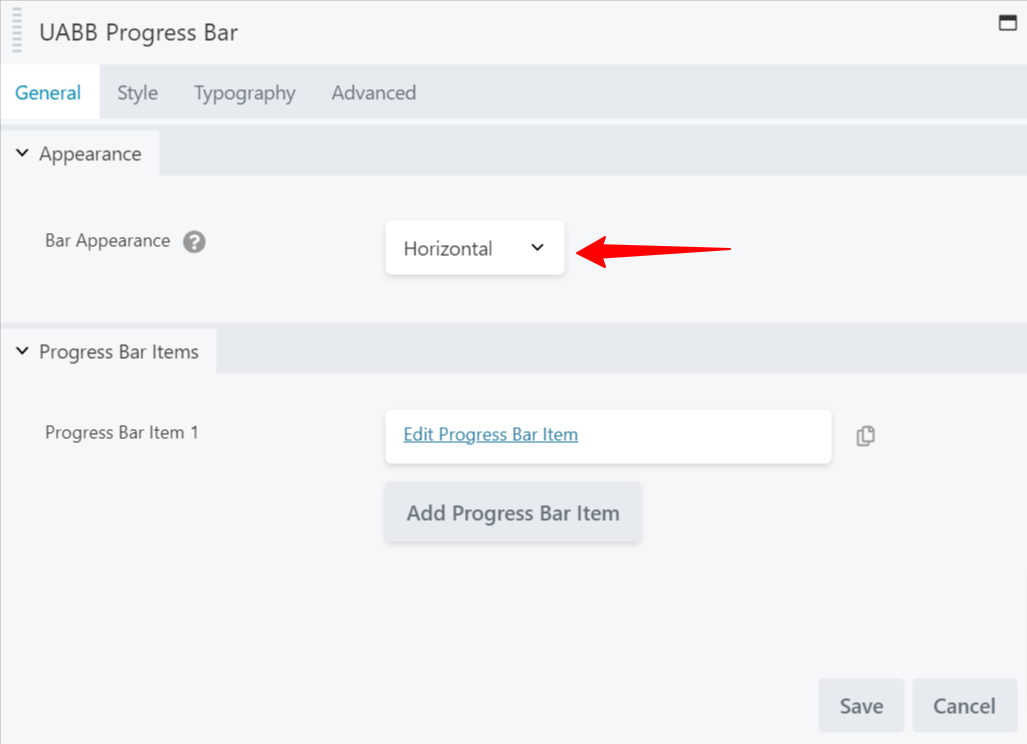Collapse the Progress Bar Items section chevron
Viewport: 1027px width, 744px height.
[22, 351]
